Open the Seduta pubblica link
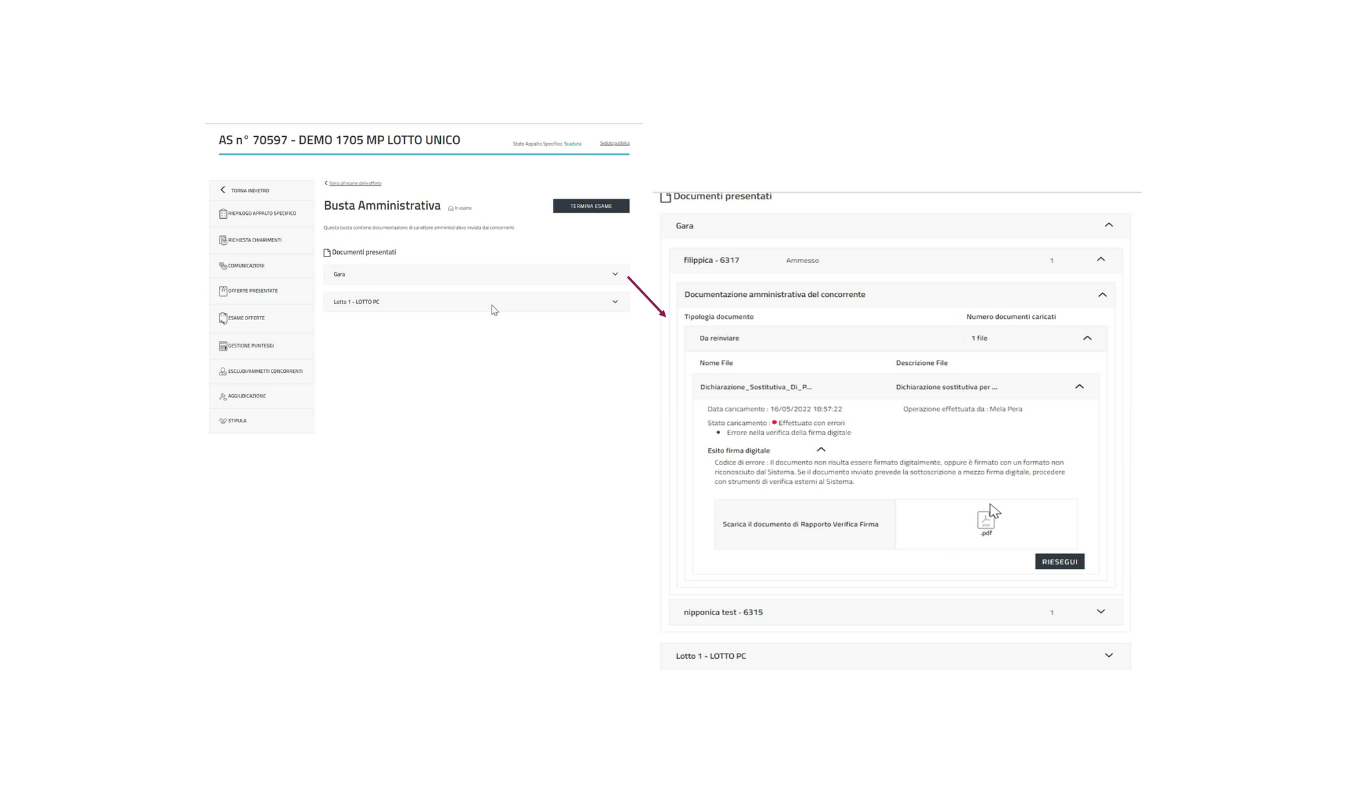Viewport: 1347px width, 798px height. tap(614, 143)
